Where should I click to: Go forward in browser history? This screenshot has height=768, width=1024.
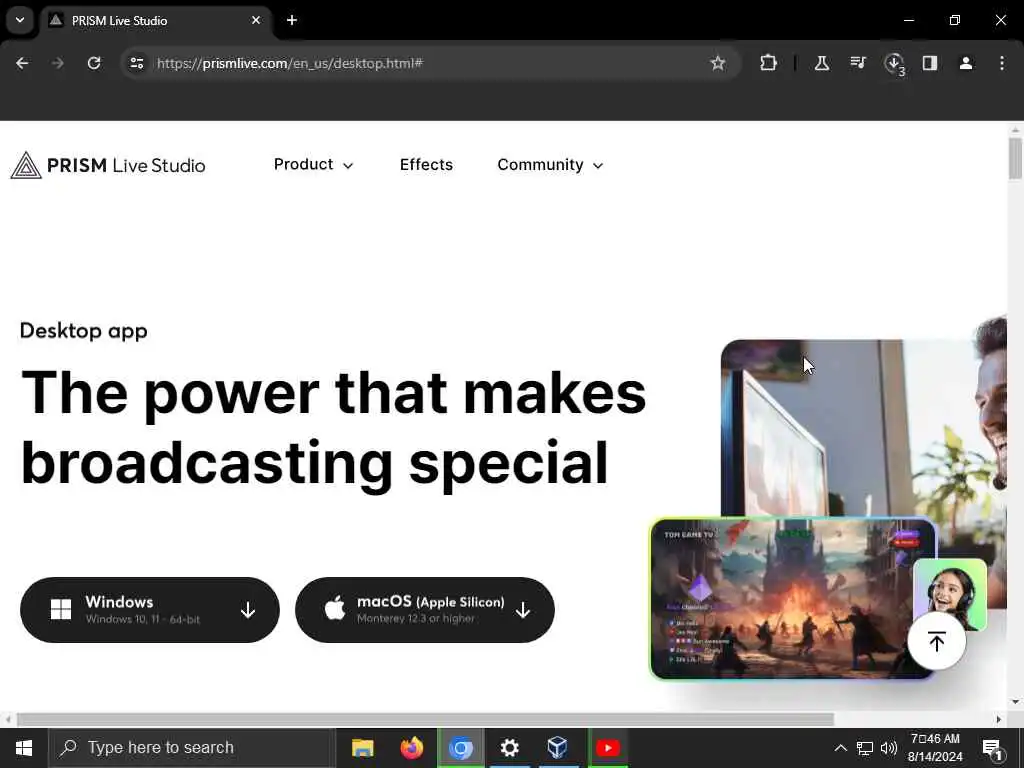point(58,63)
